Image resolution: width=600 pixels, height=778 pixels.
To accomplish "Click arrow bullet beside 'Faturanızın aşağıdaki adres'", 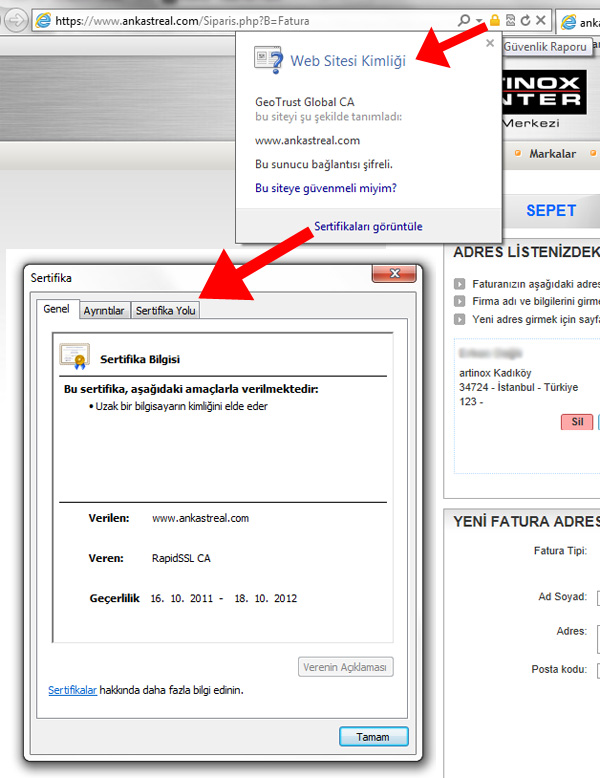I will tap(460, 284).
